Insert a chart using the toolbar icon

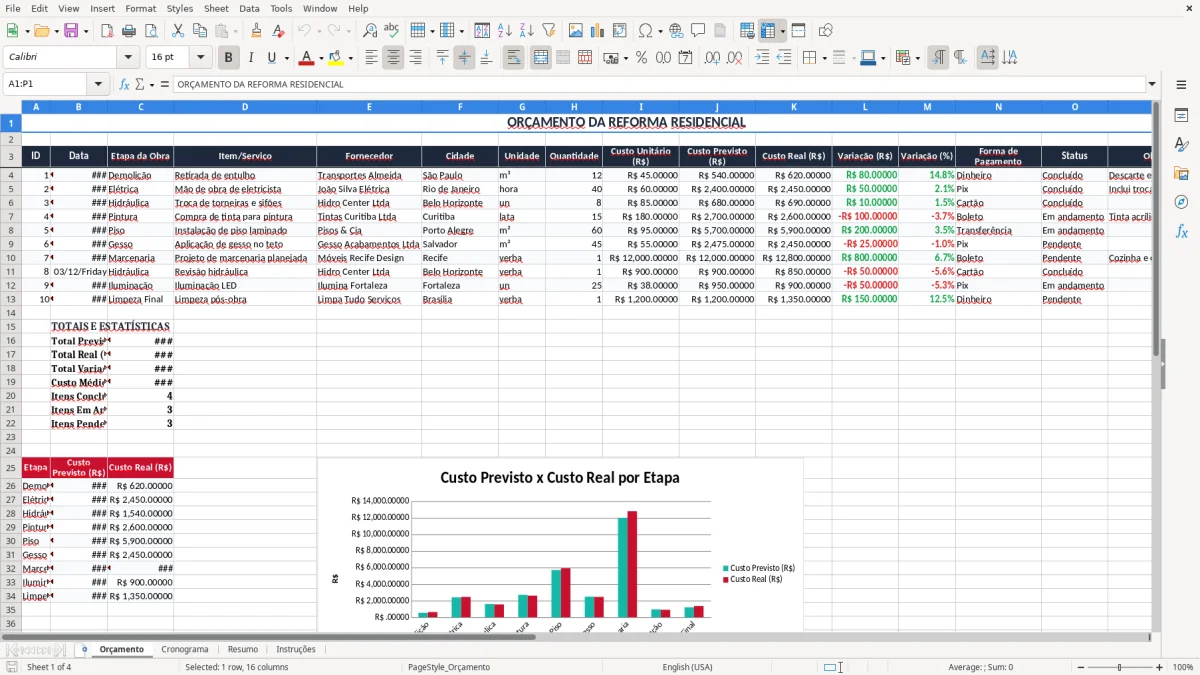click(598, 31)
